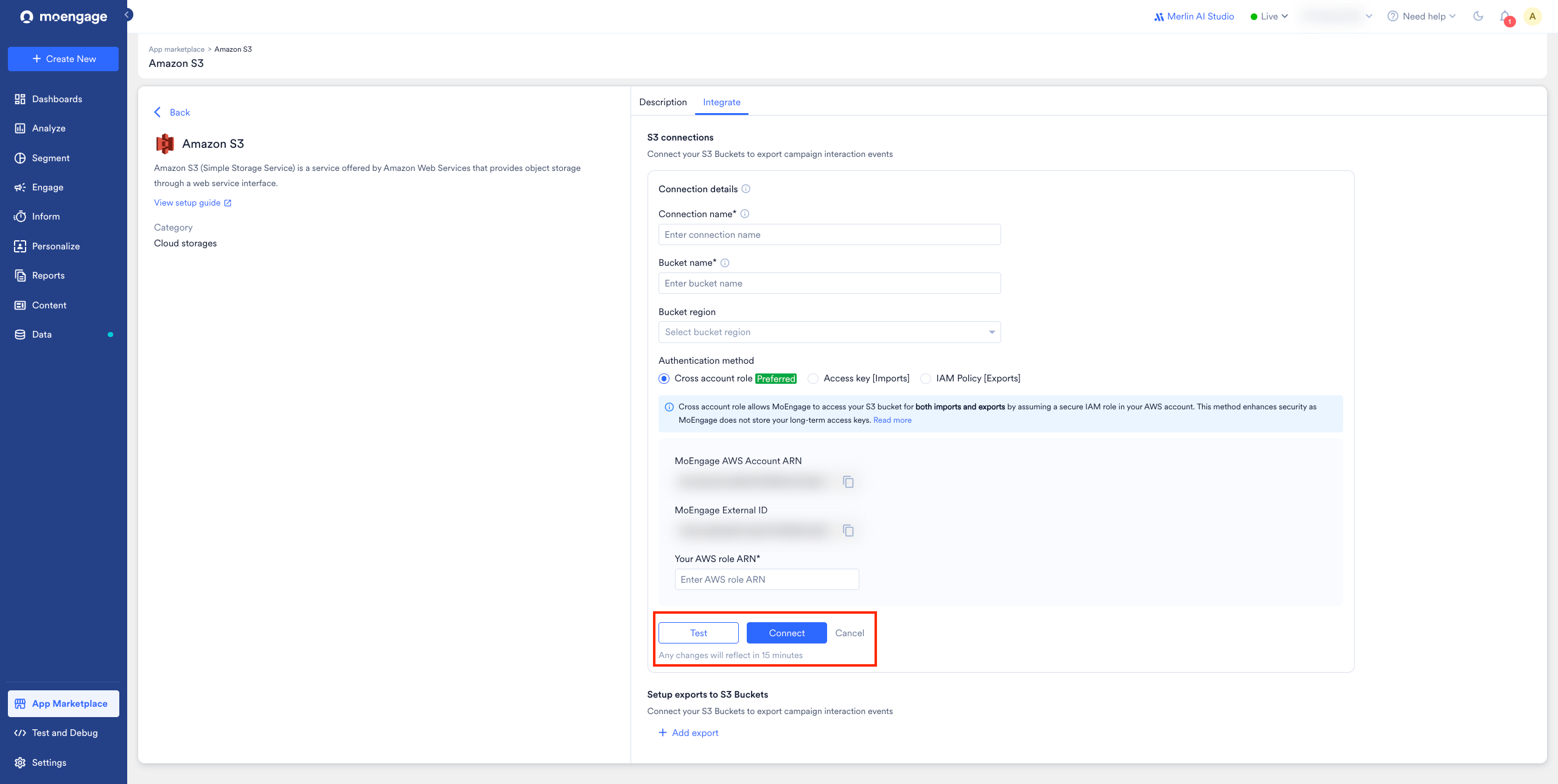
Task: Click the Inform stopwatch icon
Action: click(20, 217)
